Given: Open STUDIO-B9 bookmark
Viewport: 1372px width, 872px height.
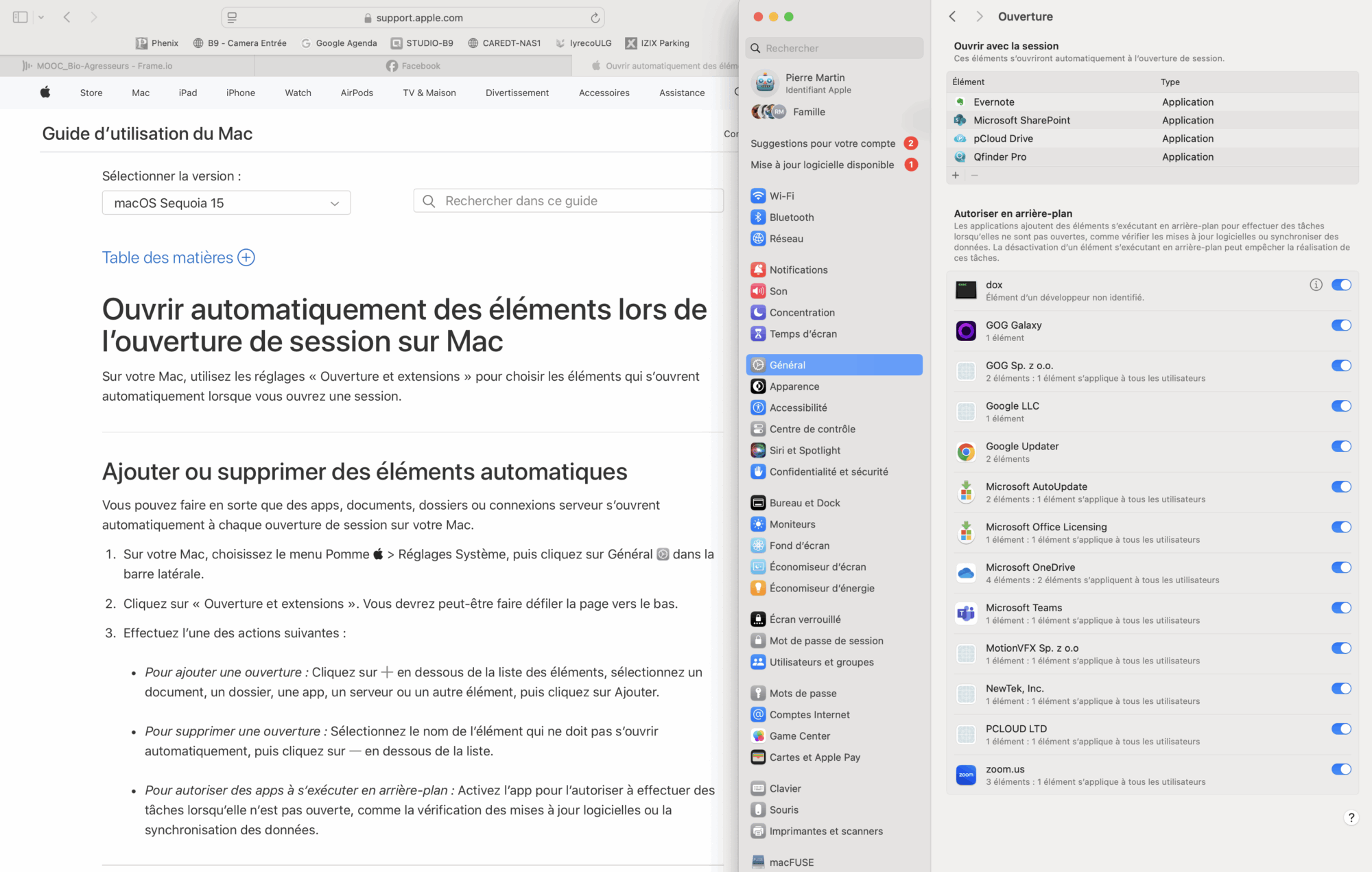Looking at the screenshot, I should click(422, 43).
